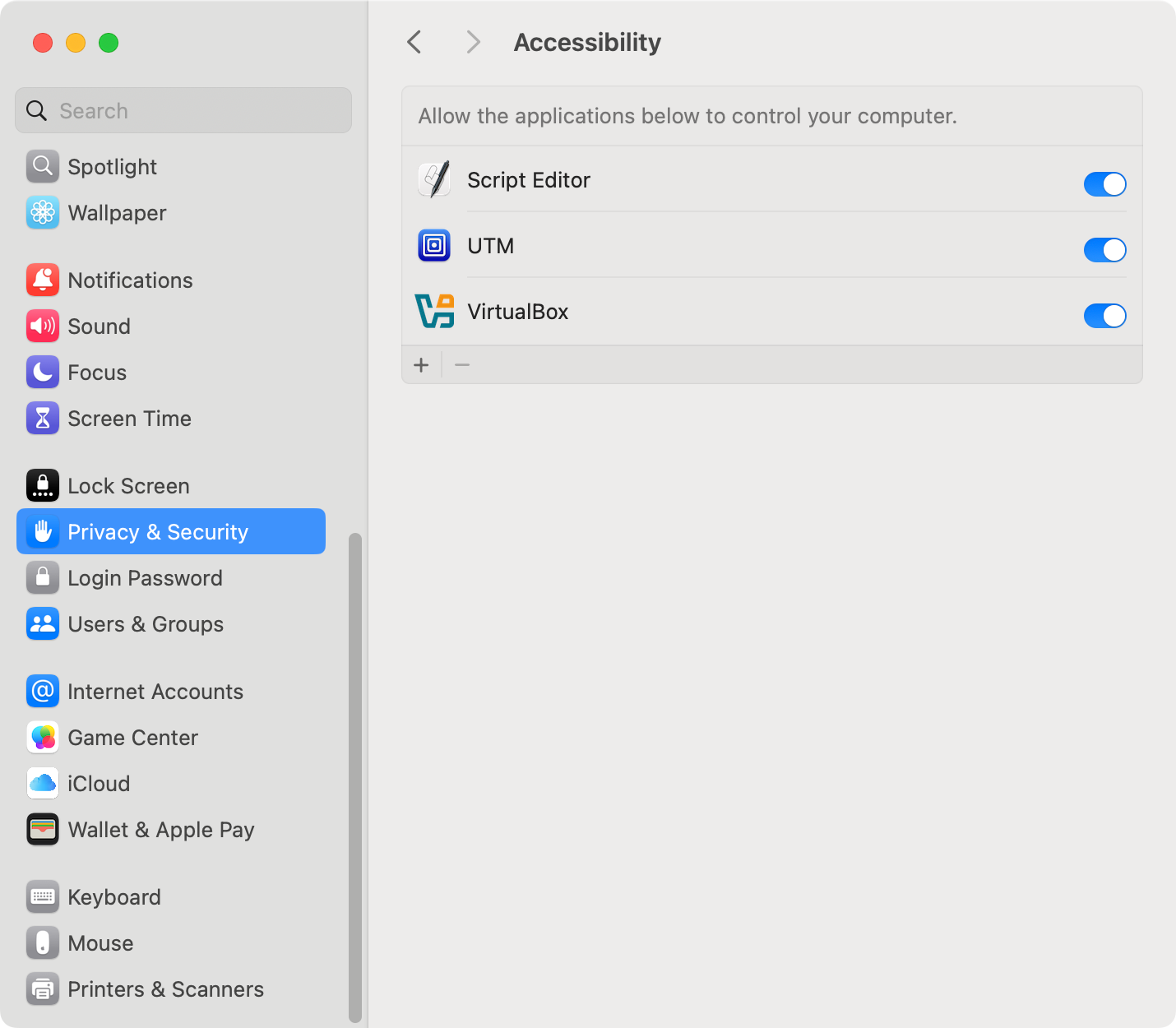Image resolution: width=1176 pixels, height=1028 pixels.
Task: Select the Script Editor row name
Action: 529,180
